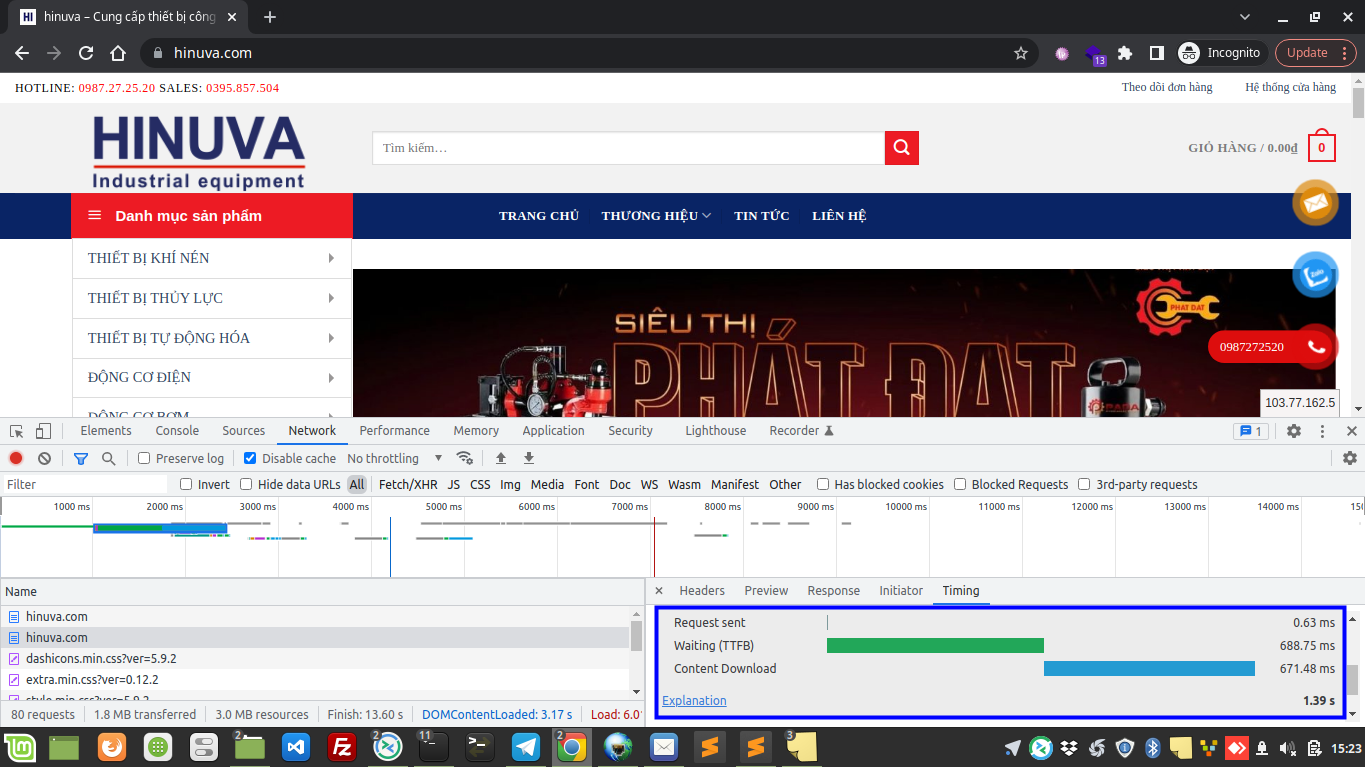
Task: Select dashicons.min.css request row
Action: tap(315, 659)
